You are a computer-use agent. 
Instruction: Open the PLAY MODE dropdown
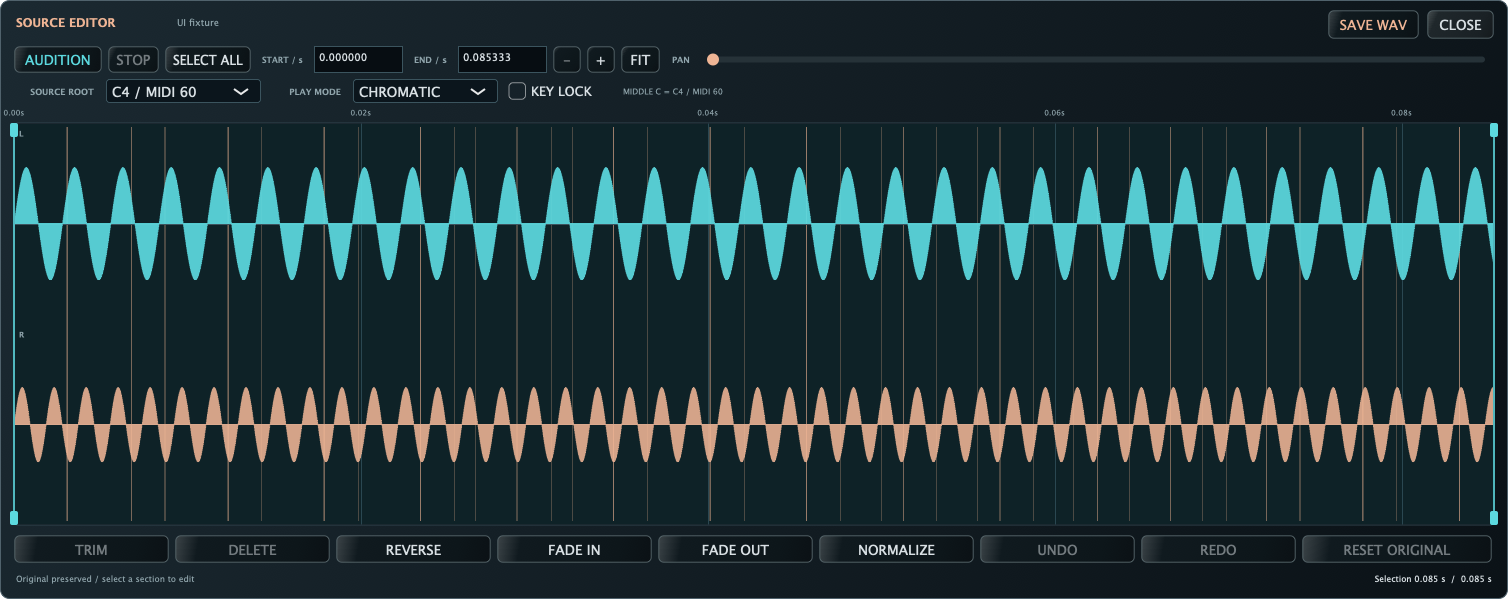click(x=425, y=92)
